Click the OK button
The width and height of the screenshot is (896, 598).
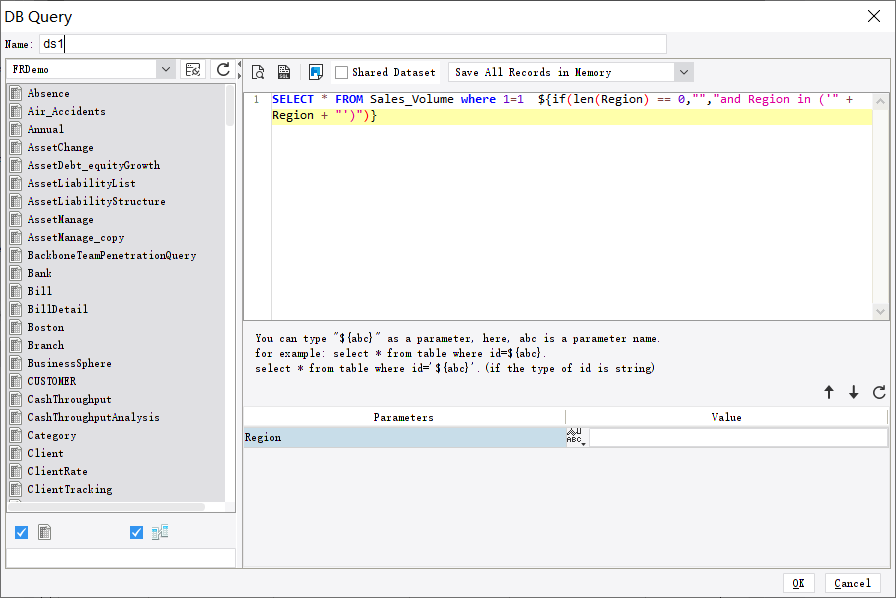pyautogui.click(x=798, y=583)
